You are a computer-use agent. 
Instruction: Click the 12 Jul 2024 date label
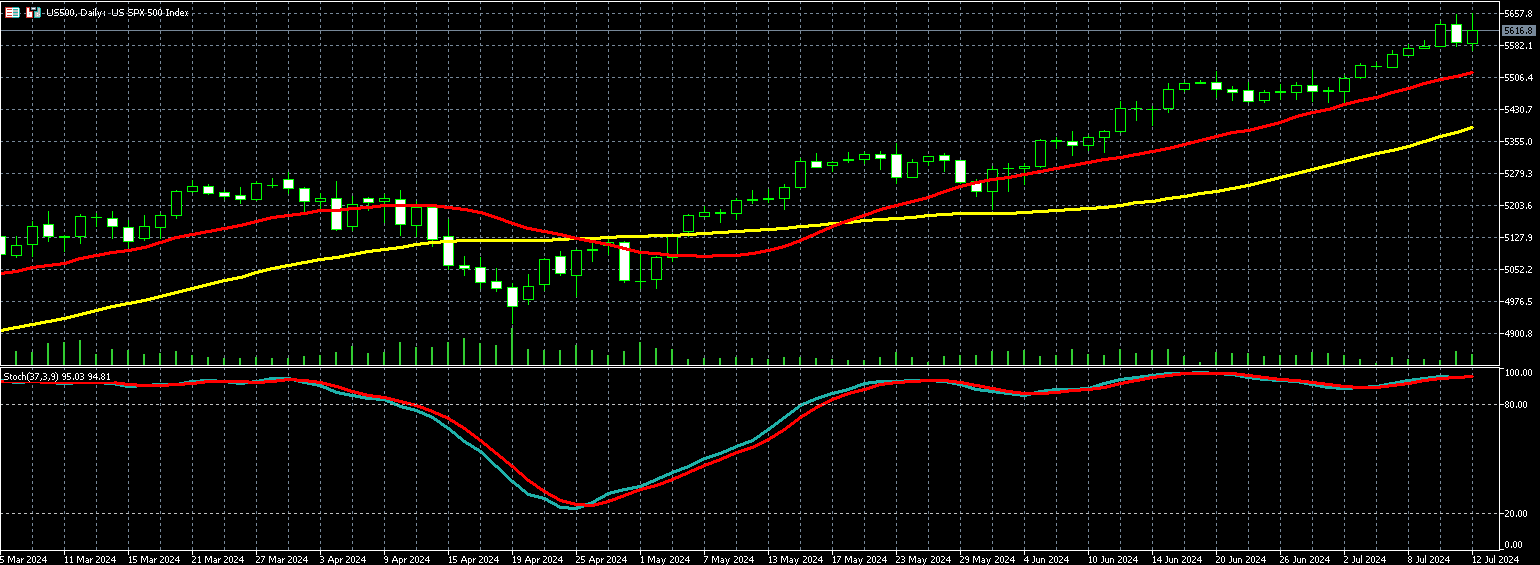[1494, 558]
